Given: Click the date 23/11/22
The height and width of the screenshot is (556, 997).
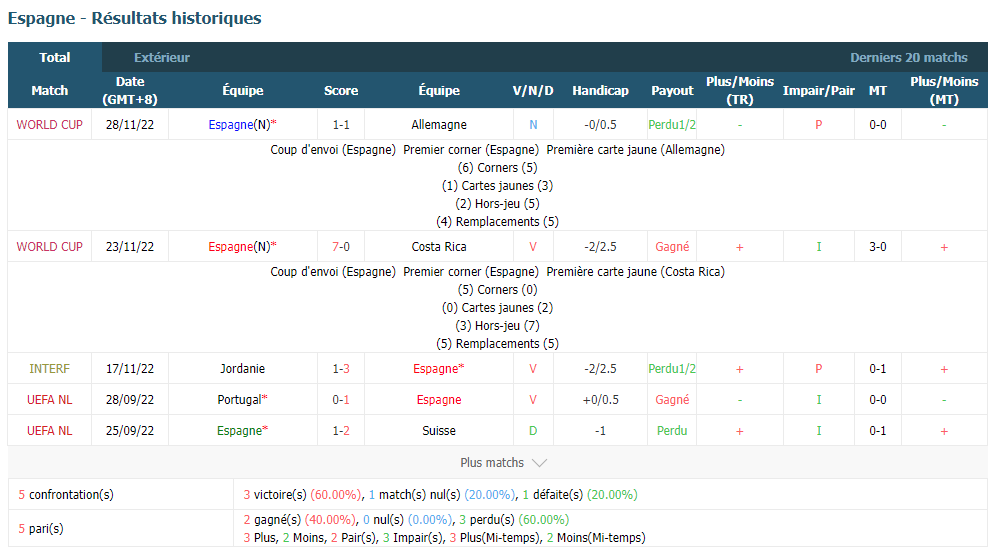Looking at the screenshot, I should click(130, 247).
